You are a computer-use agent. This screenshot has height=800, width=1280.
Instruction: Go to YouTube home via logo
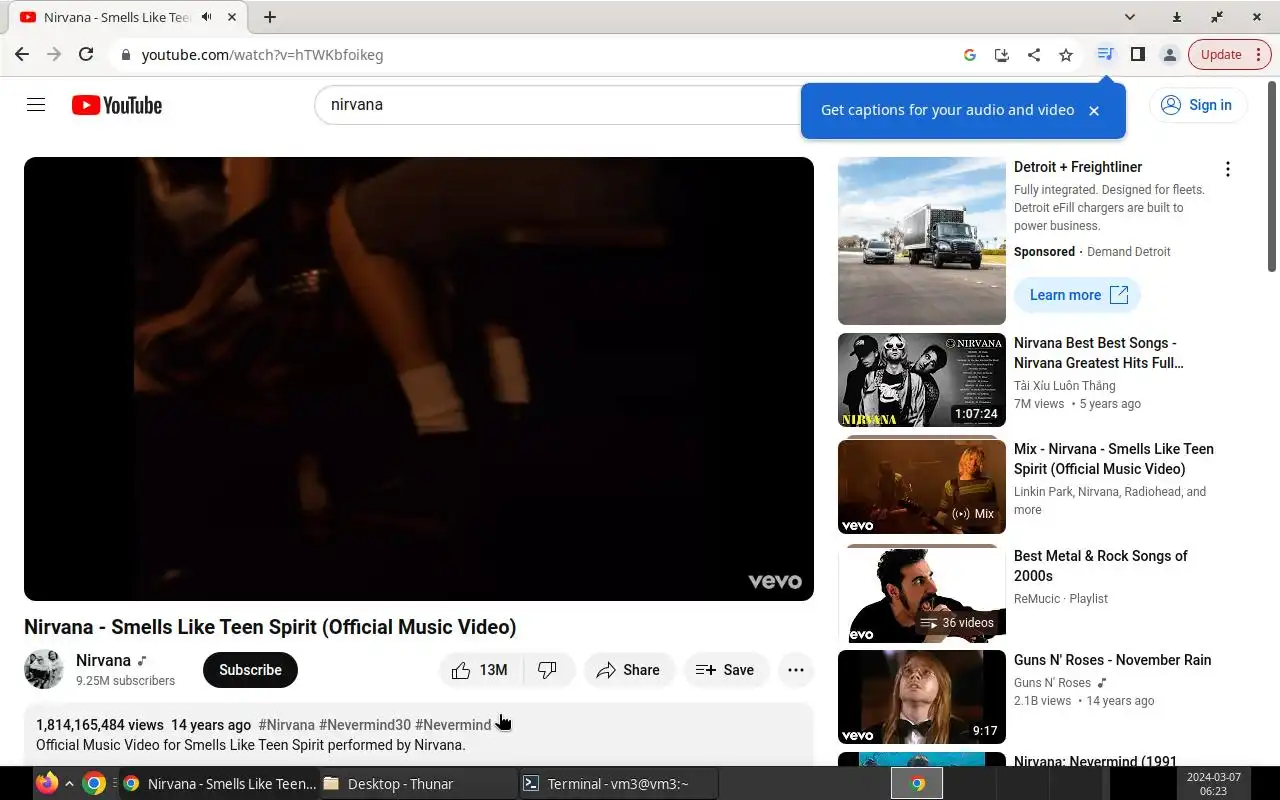(117, 105)
